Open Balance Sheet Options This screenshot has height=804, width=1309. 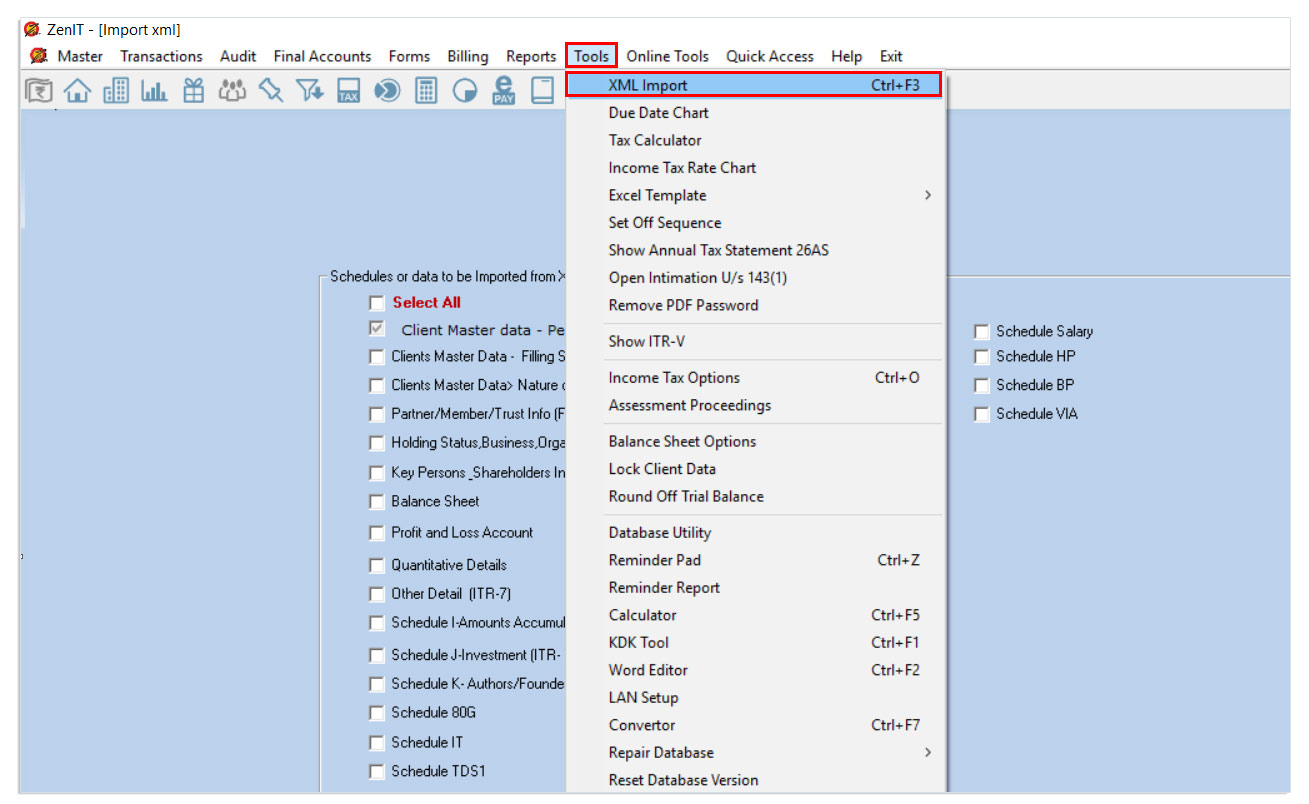pyautogui.click(x=755, y=441)
